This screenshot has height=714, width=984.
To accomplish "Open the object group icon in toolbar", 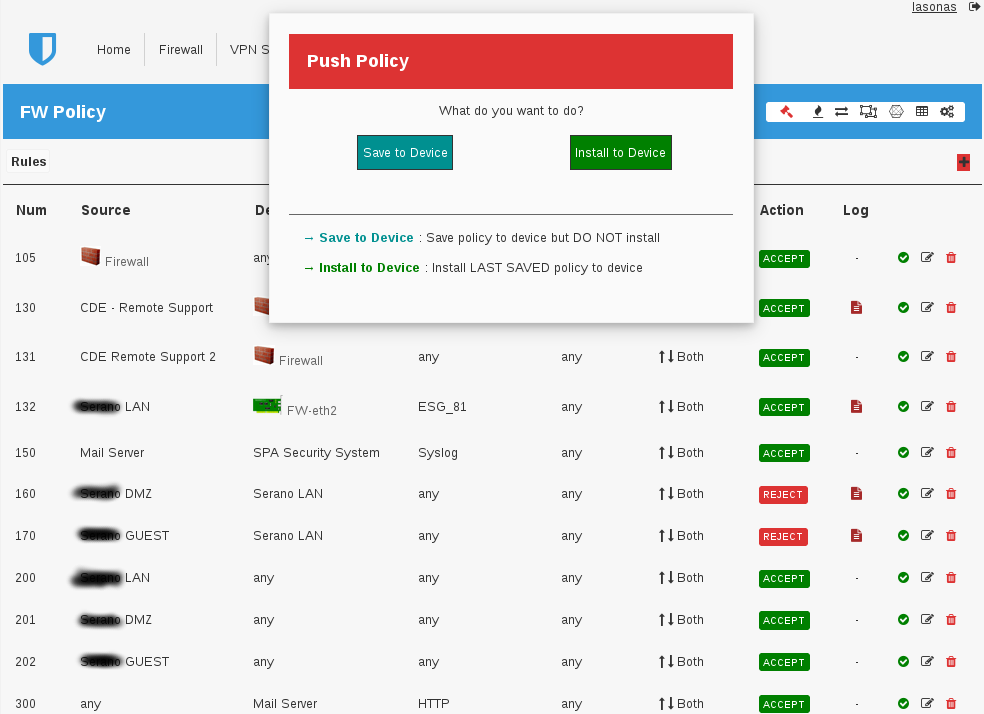I will coord(868,112).
